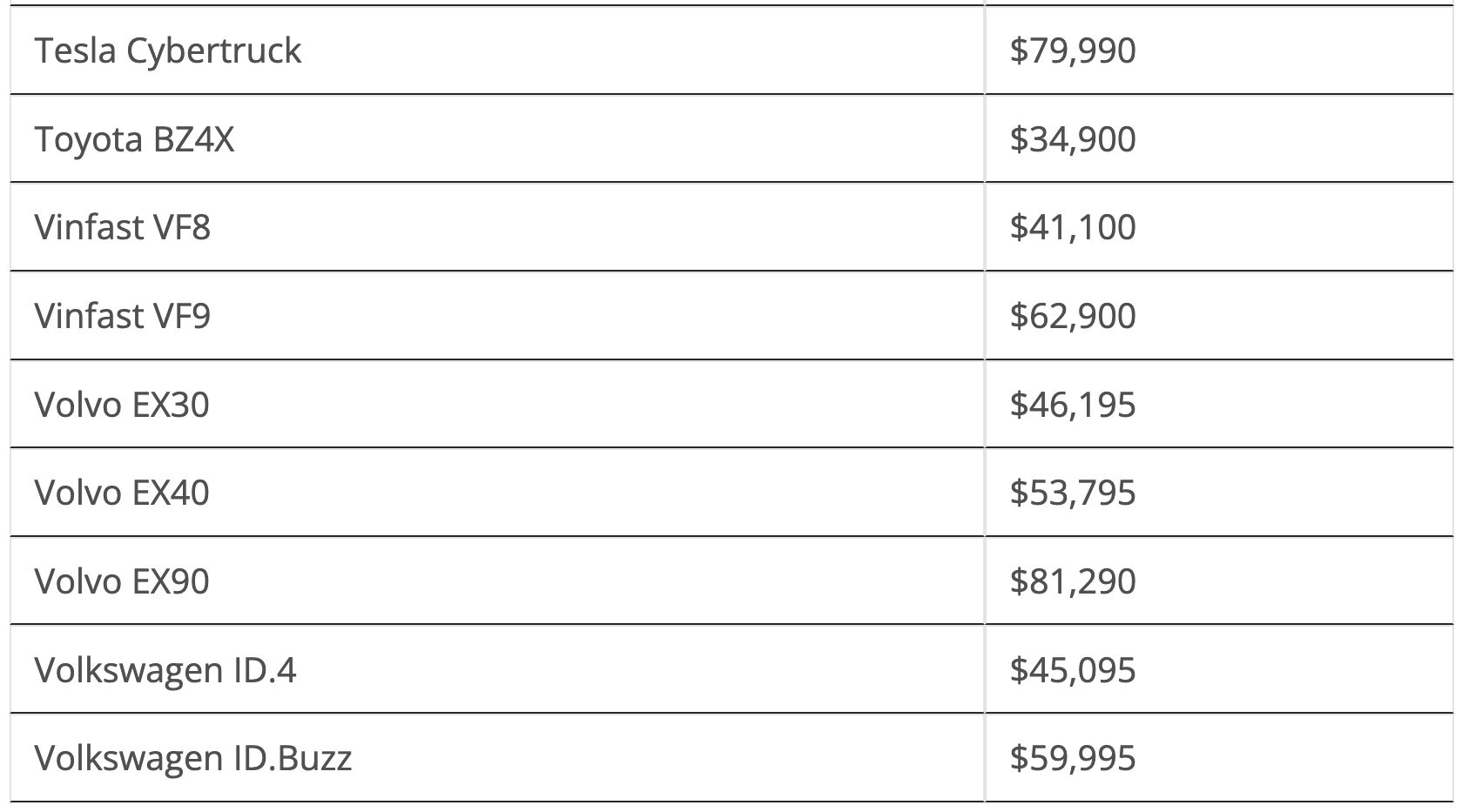Image resolution: width=1462 pixels, height=812 pixels.
Task: Click the Vinfast VF9 model name
Action: coord(122,316)
